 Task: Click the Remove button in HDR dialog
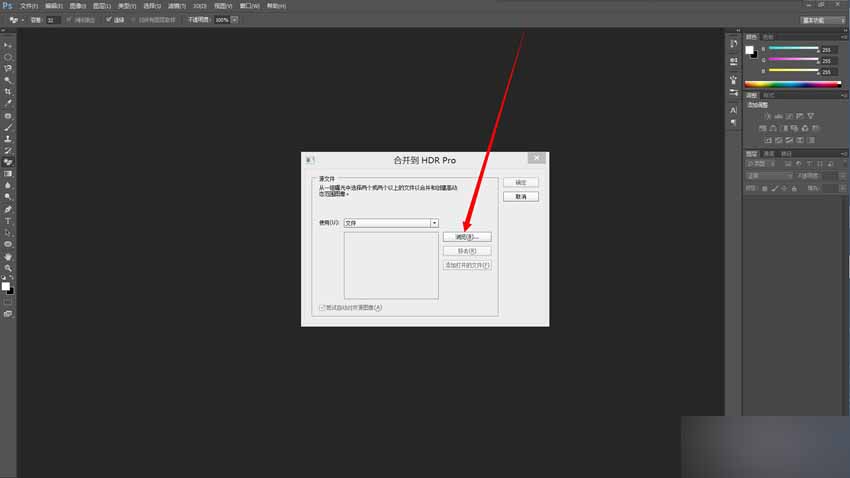[x=467, y=251]
